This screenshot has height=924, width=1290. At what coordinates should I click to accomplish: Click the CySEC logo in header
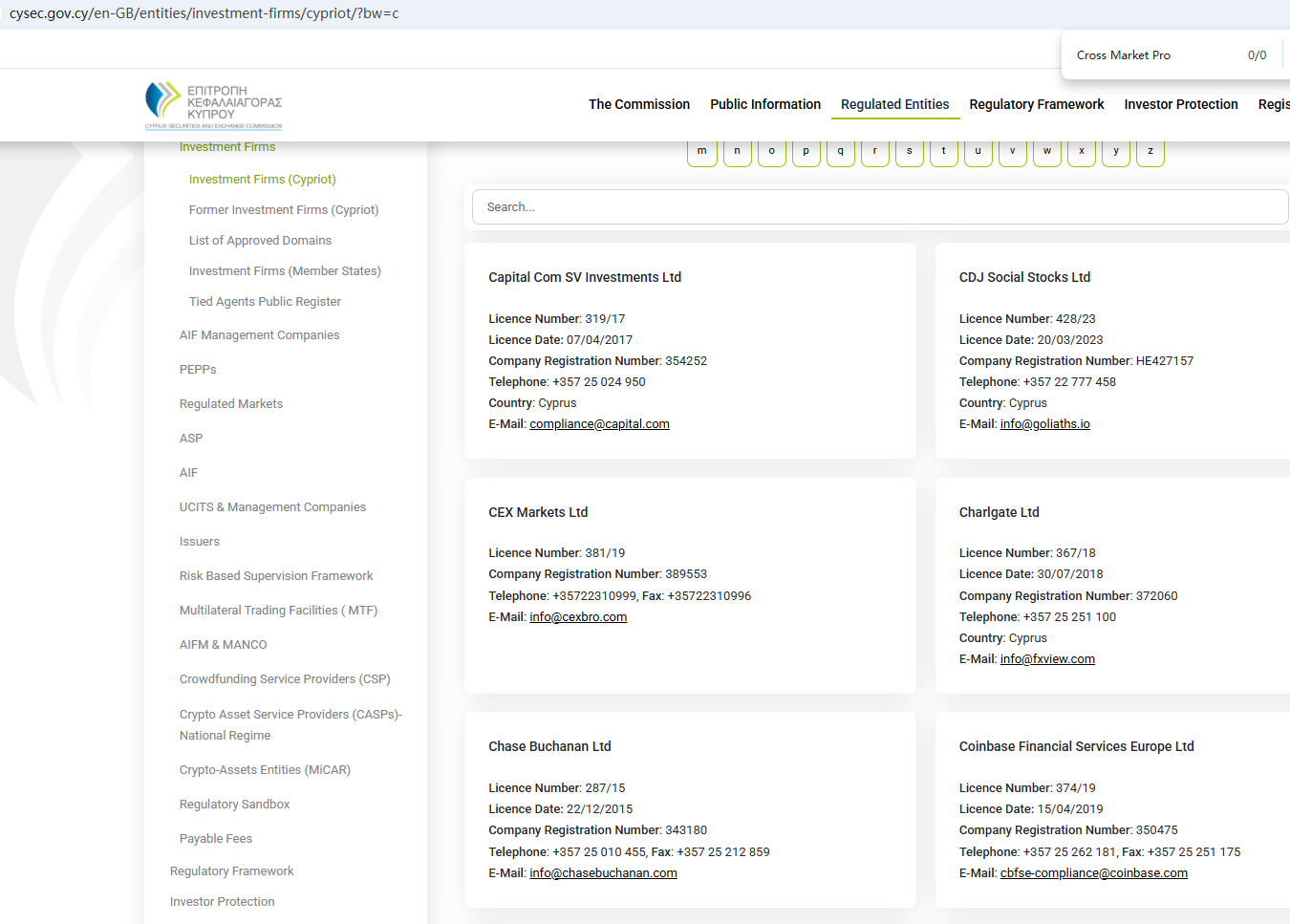click(x=213, y=105)
